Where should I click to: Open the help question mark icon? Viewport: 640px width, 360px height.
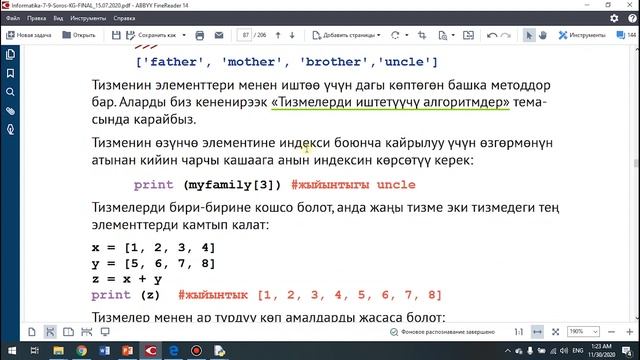(x=633, y=18)
